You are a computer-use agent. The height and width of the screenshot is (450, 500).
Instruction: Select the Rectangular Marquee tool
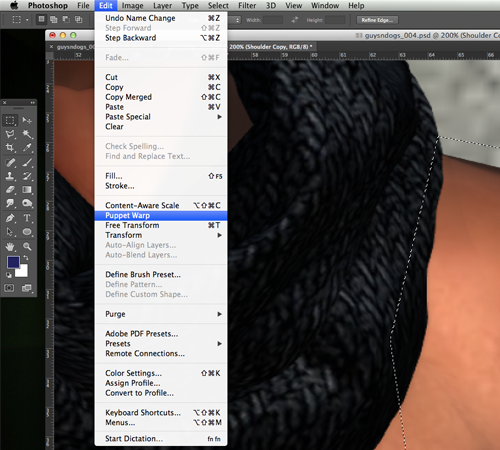[10, 120]
